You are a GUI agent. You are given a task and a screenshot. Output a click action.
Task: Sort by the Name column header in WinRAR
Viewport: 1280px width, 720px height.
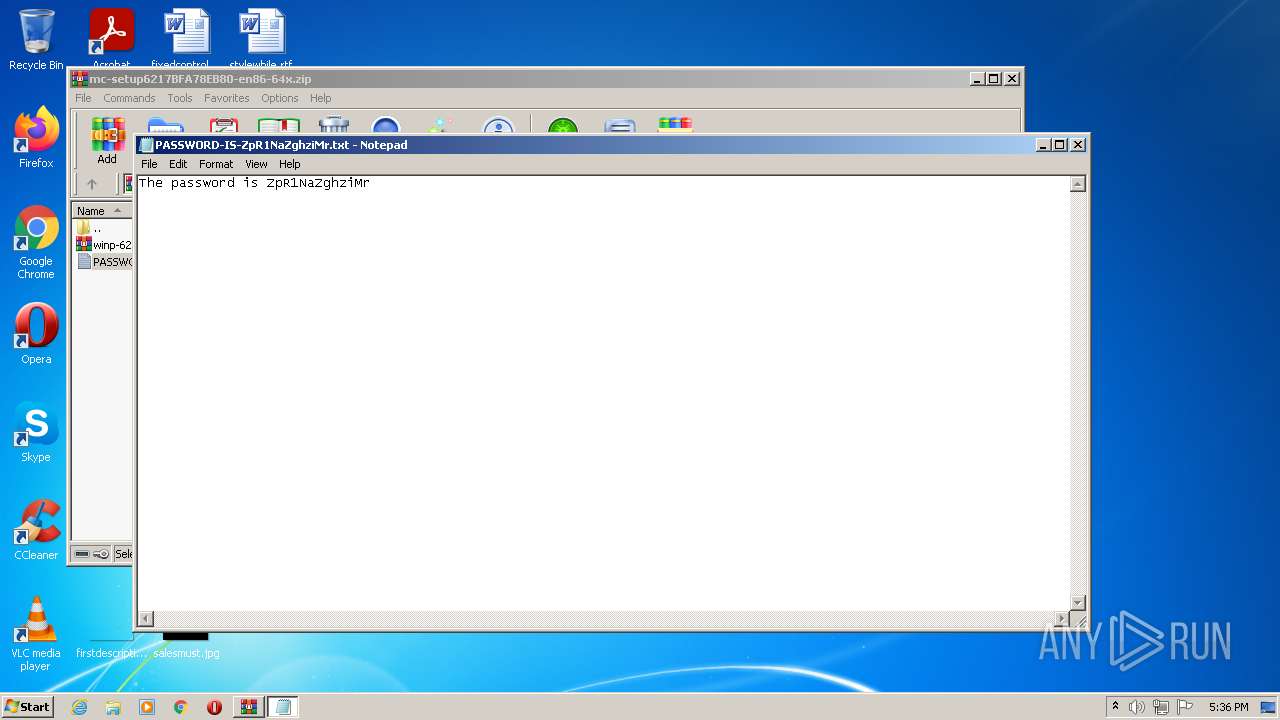coord(102,211)
